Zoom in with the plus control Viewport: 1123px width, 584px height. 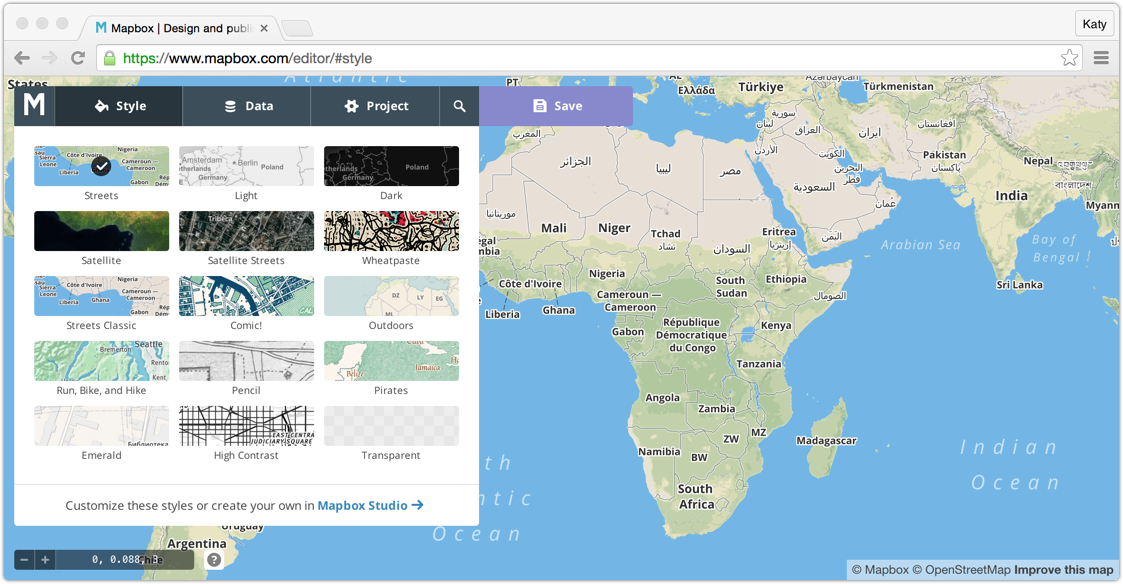click(44, 559)
